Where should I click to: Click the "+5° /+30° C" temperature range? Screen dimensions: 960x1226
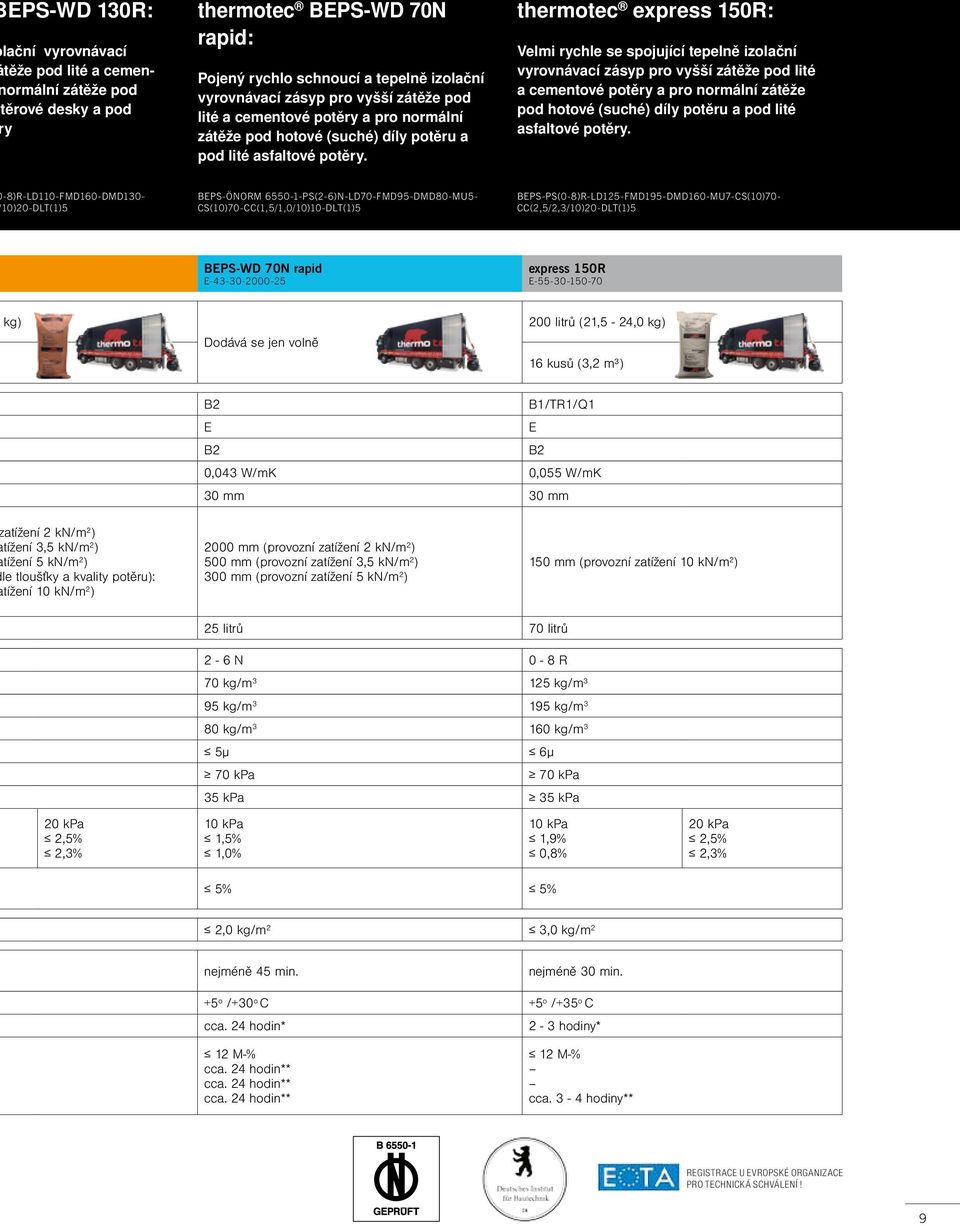click(236, 1003)
